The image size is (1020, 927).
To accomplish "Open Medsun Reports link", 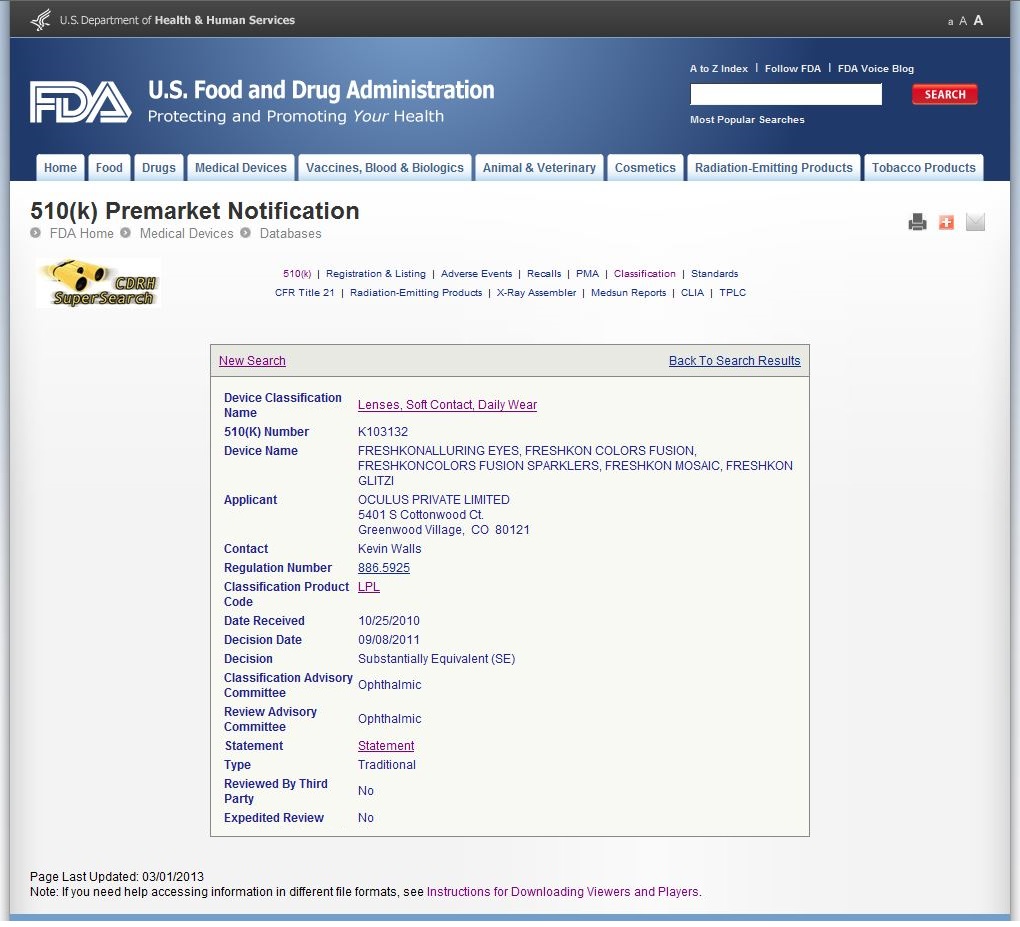I will (x=628, y=293).
